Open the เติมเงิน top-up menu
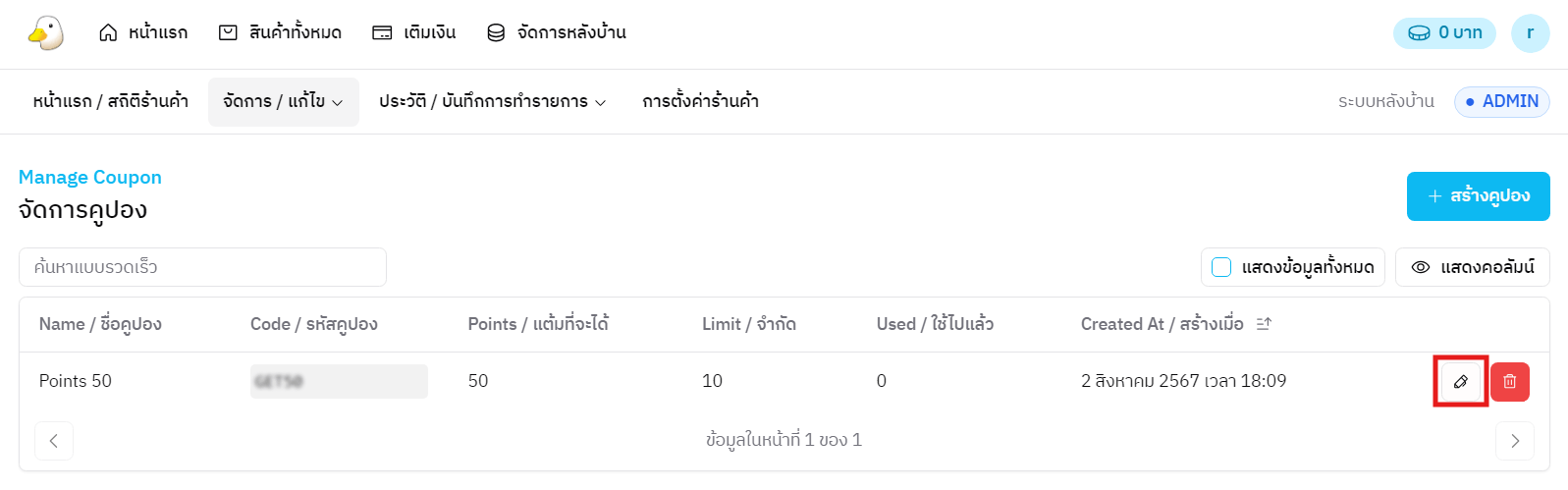 pyautogui.click(x=413, y=32)
